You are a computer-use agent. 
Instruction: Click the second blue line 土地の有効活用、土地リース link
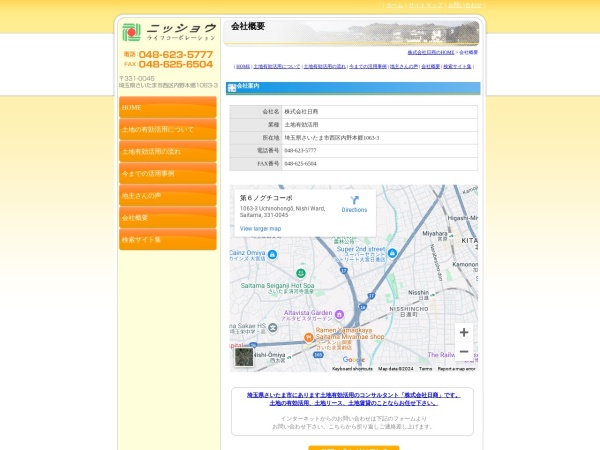click(354, 403)
